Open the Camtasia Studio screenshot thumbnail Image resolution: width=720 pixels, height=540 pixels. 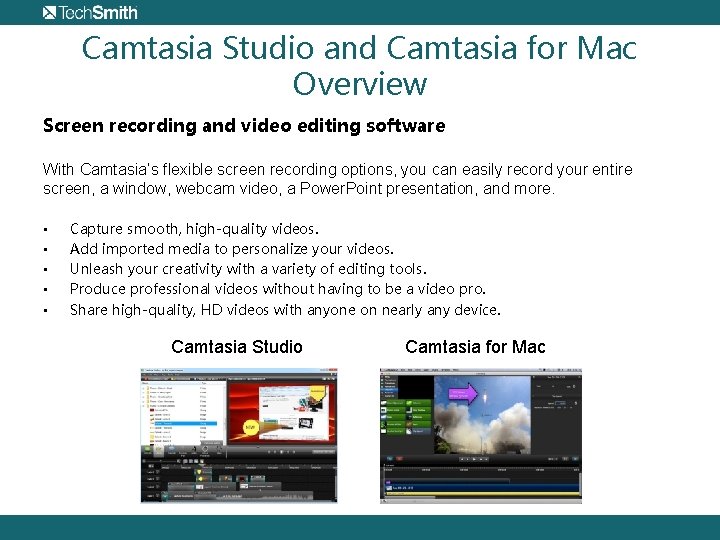point(239,435)
